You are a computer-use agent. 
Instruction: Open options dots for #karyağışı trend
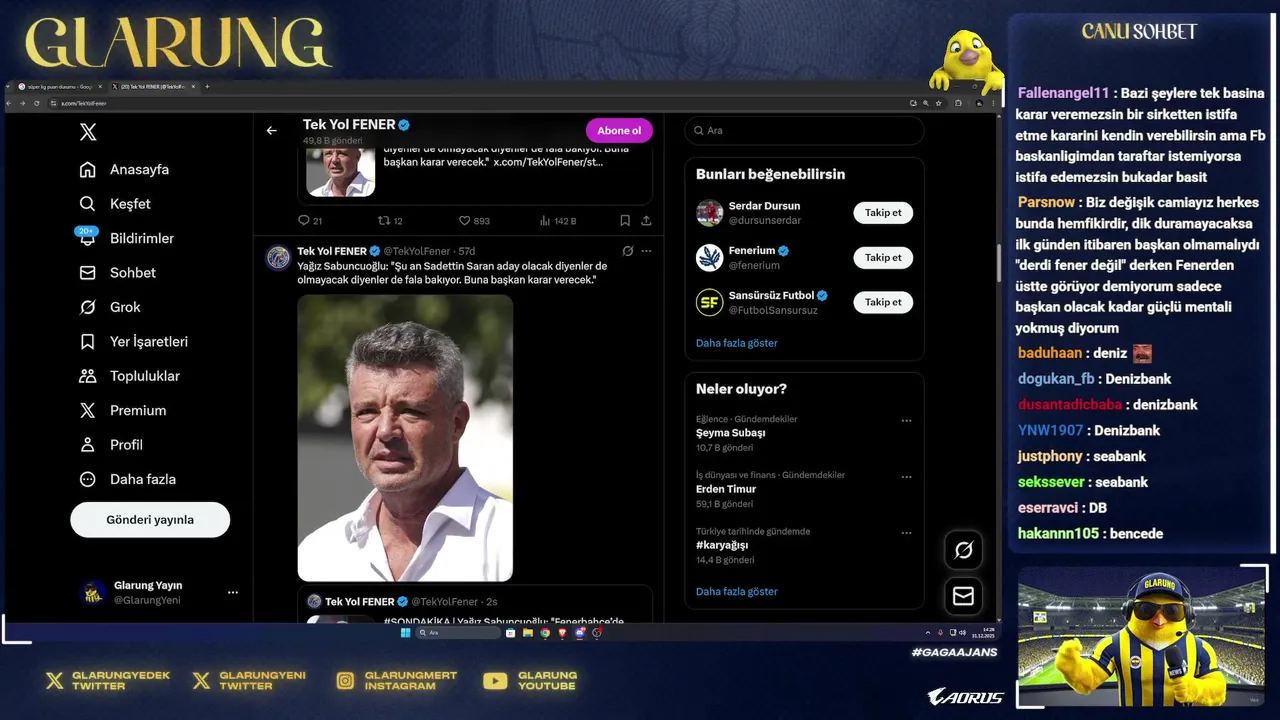[906, 533]
